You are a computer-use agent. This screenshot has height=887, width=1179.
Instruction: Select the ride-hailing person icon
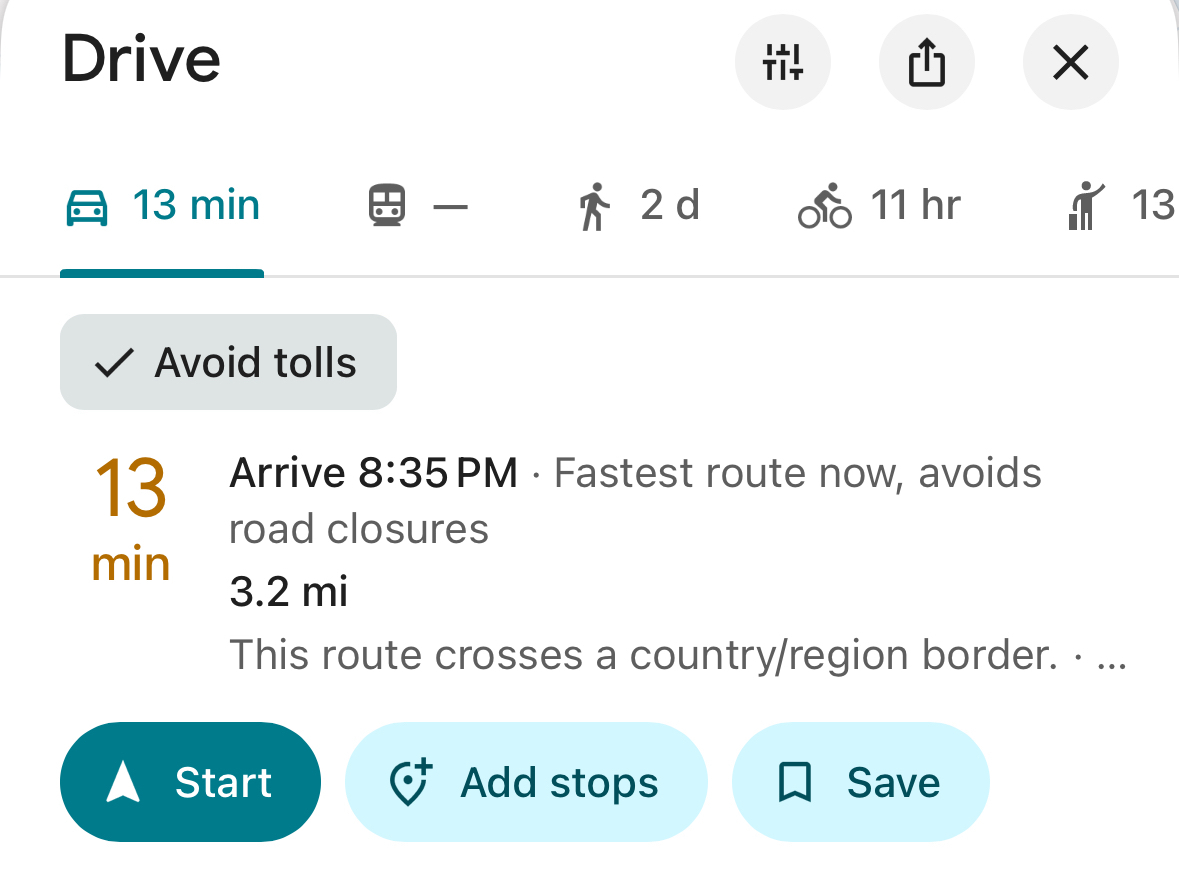point(1085,208)
